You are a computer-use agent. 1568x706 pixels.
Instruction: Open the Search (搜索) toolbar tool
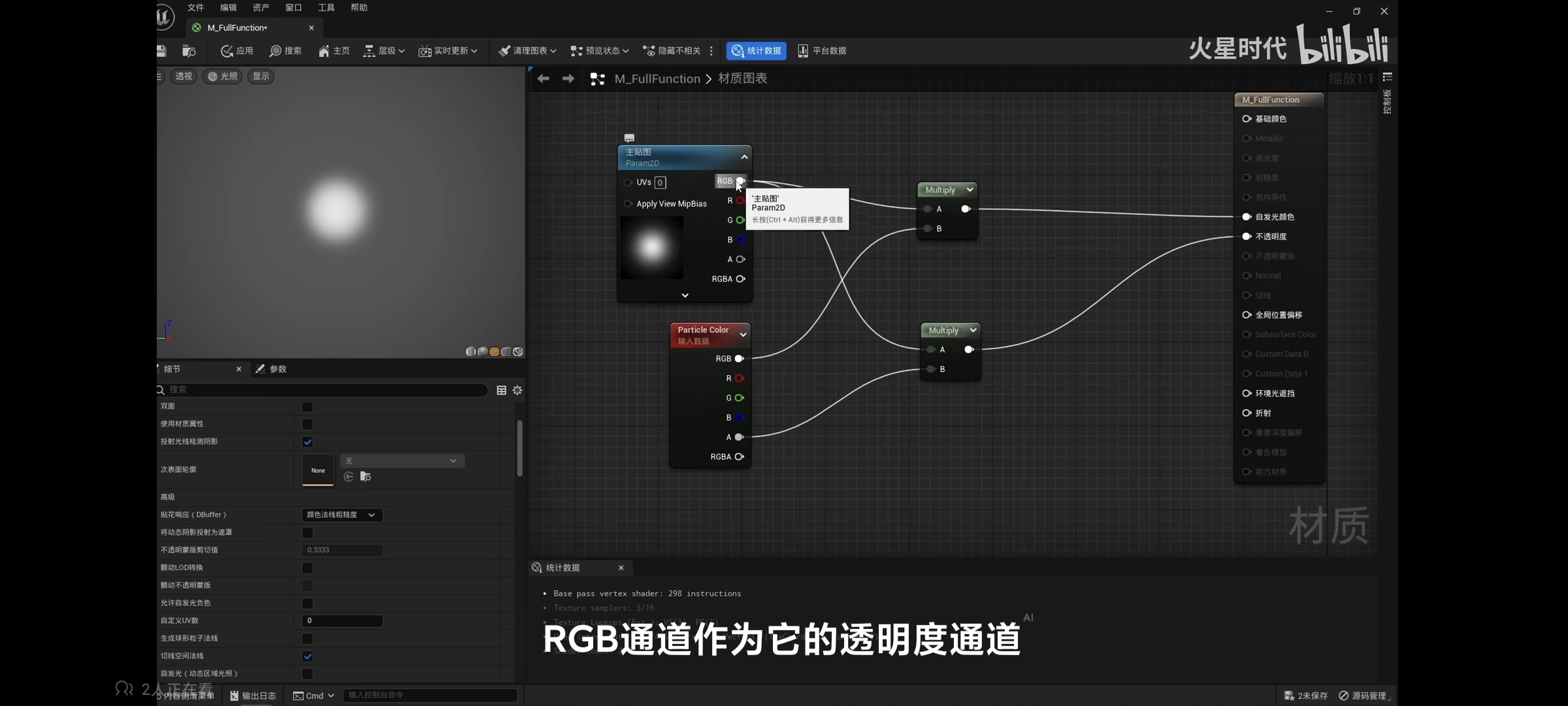276,51
